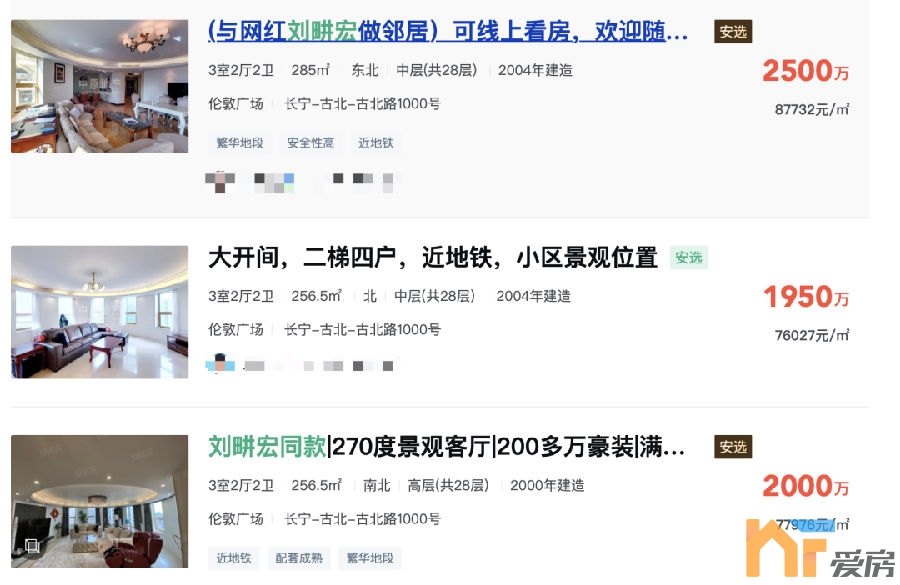Click the dark 安选 badge on first listing
Image resolution: width=900 pixels, height=585 pixels.
[x=733, y=32]
